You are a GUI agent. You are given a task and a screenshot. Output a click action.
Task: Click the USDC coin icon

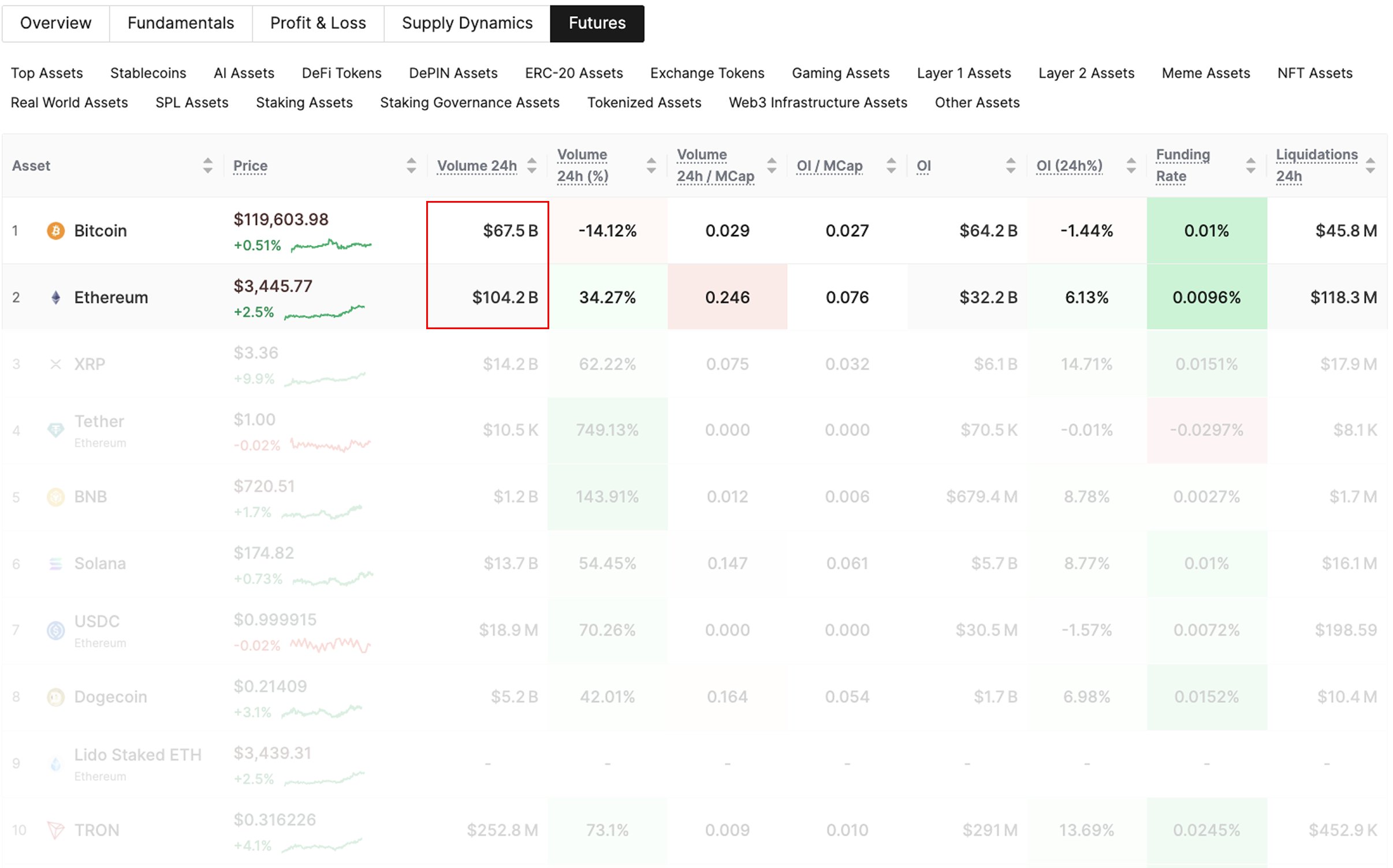click(55, 630)
